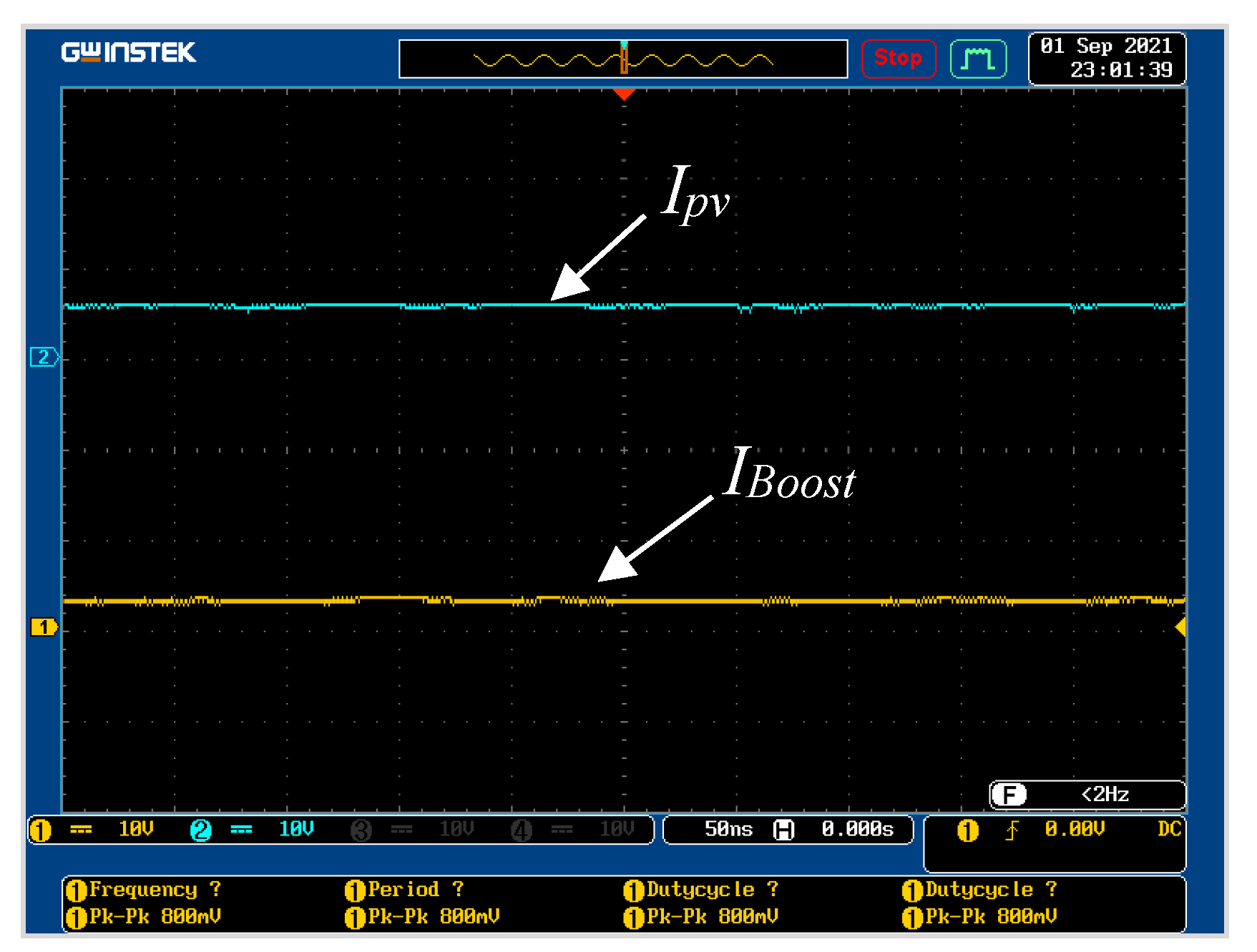1257x952 pixels.
Task: Select the channel 2 ground marker
Action: [44, 357]
